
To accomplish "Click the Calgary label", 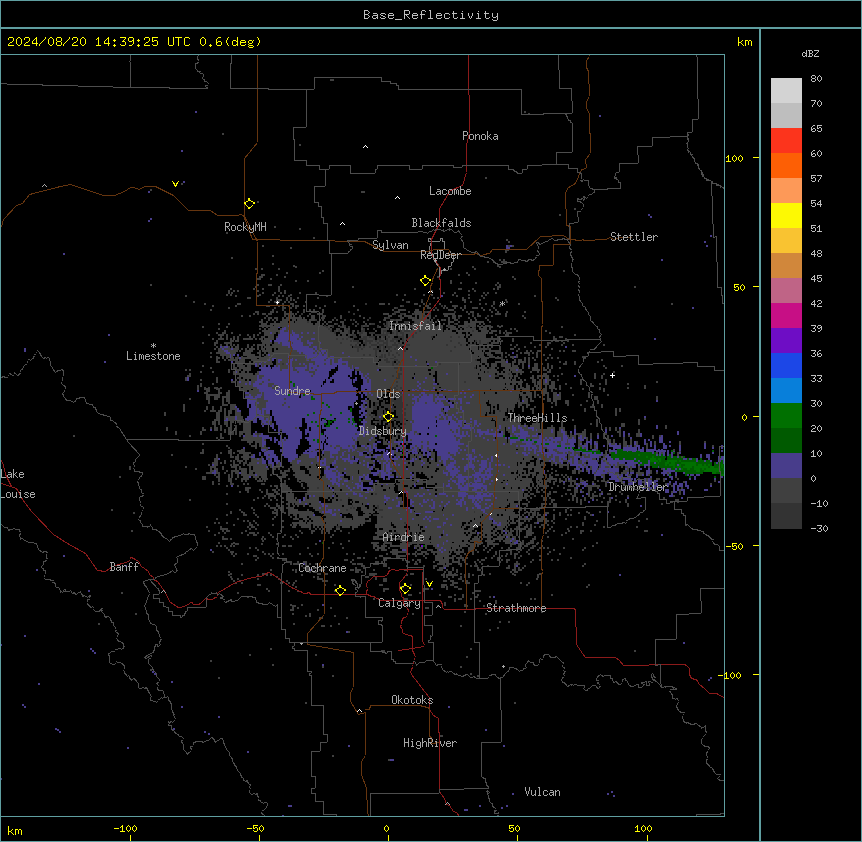I will point(400,603).
